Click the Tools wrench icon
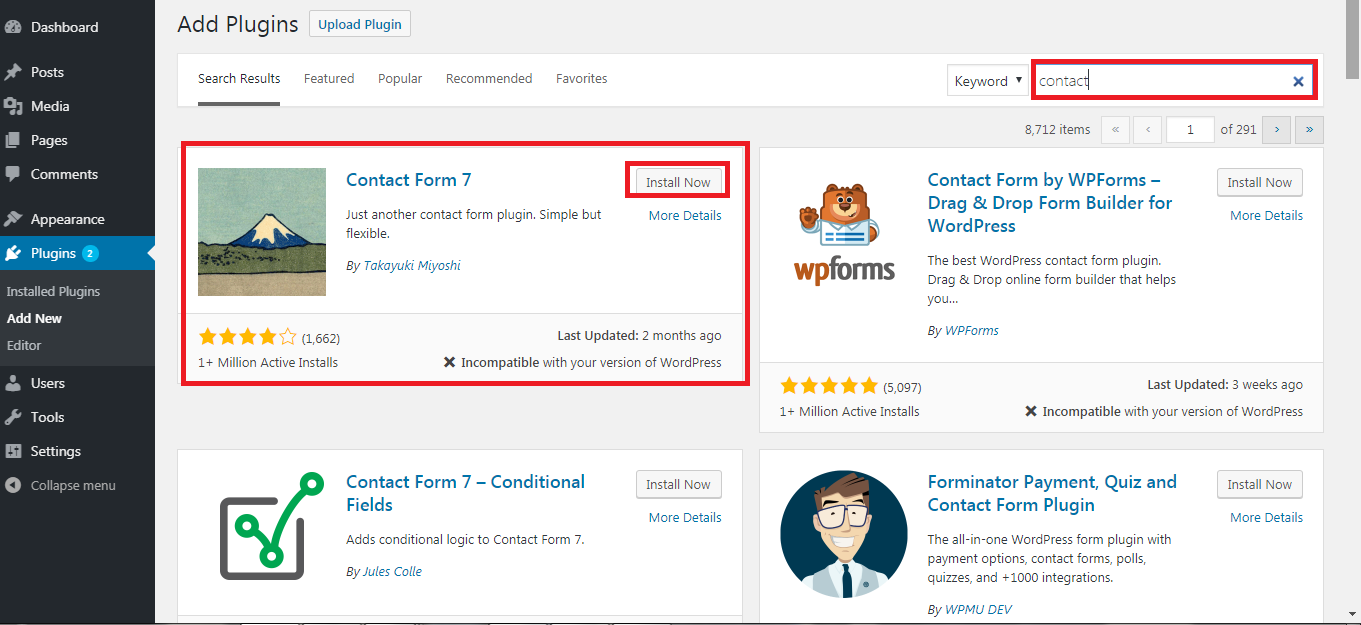1361x625 pixels. point(13,417)
